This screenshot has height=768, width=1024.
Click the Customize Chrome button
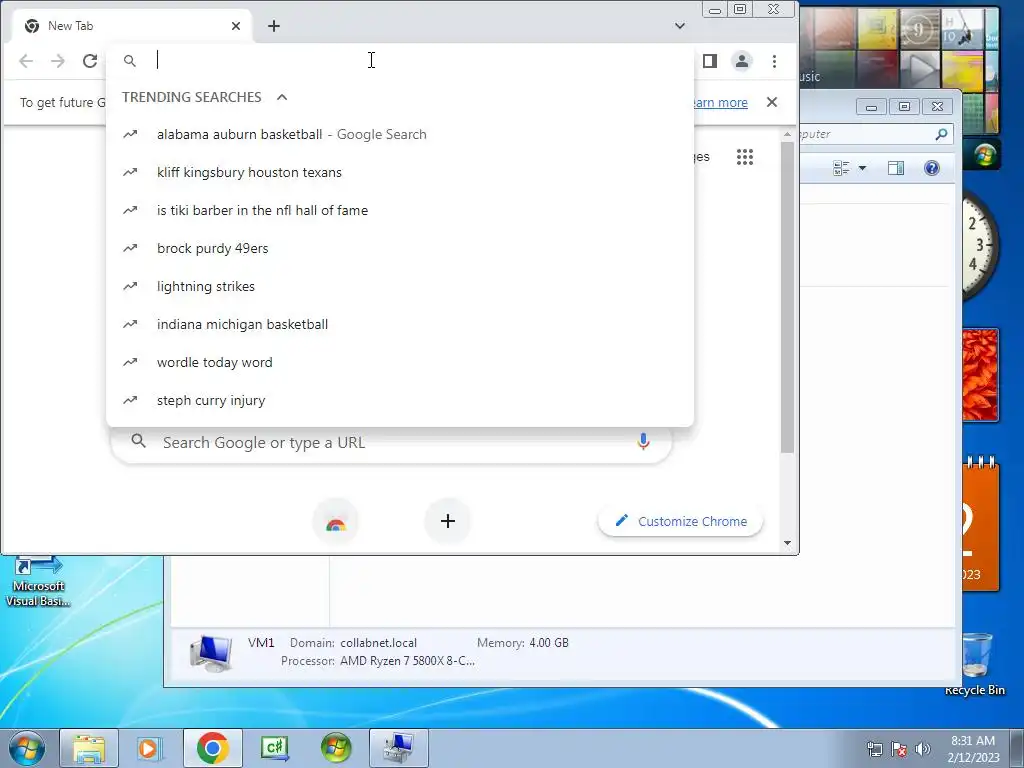(x=680, y=521)
